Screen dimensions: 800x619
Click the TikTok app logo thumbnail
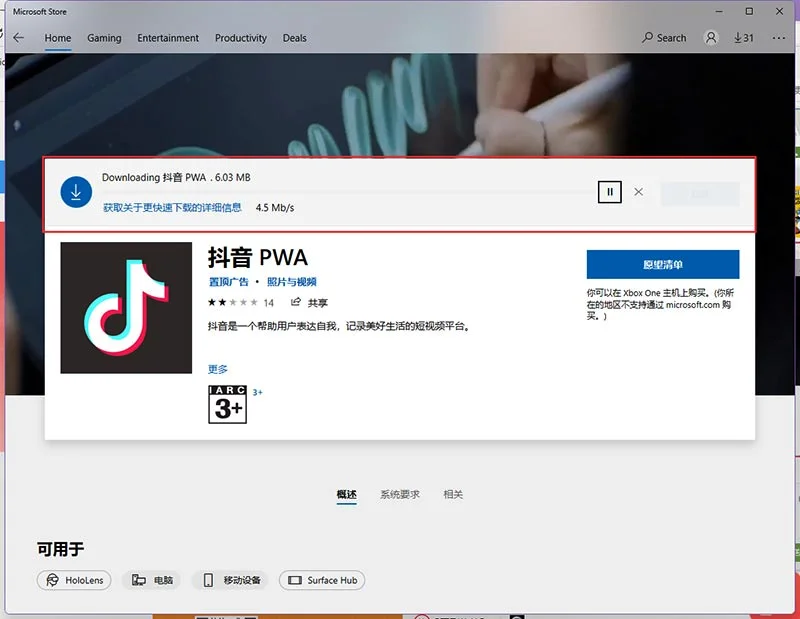(126, 308)
